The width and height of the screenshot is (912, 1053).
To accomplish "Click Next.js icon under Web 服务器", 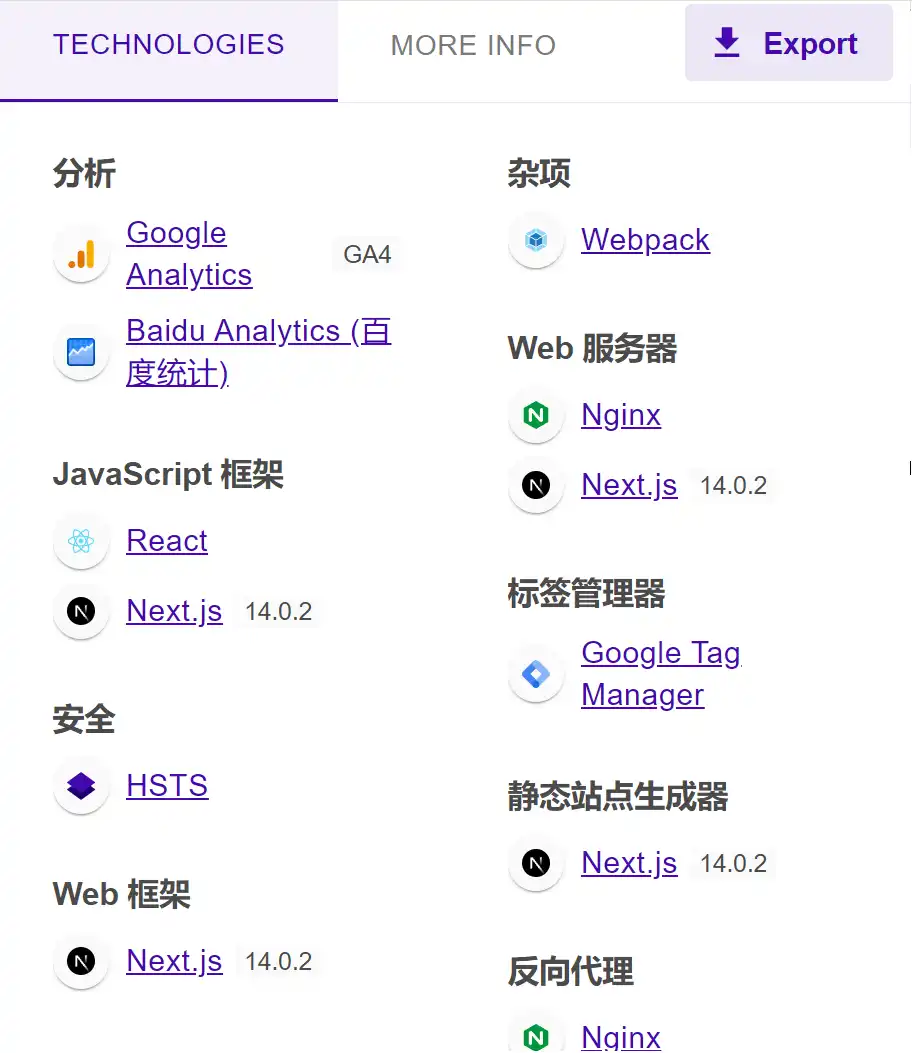I will [x=536, y=485].
